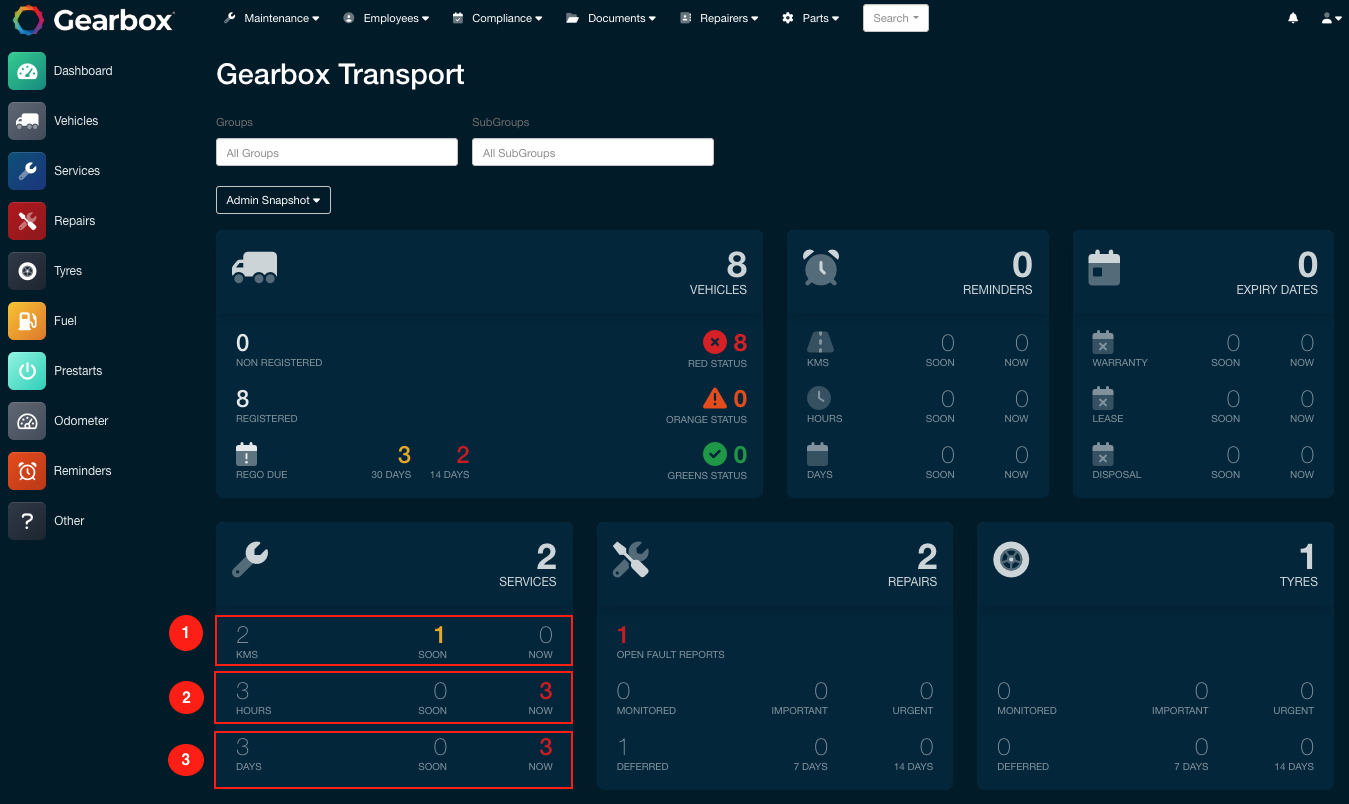Click Services KMS Soon value 1
This screenshot has height=804, width=1349.
tap(439, 635)
